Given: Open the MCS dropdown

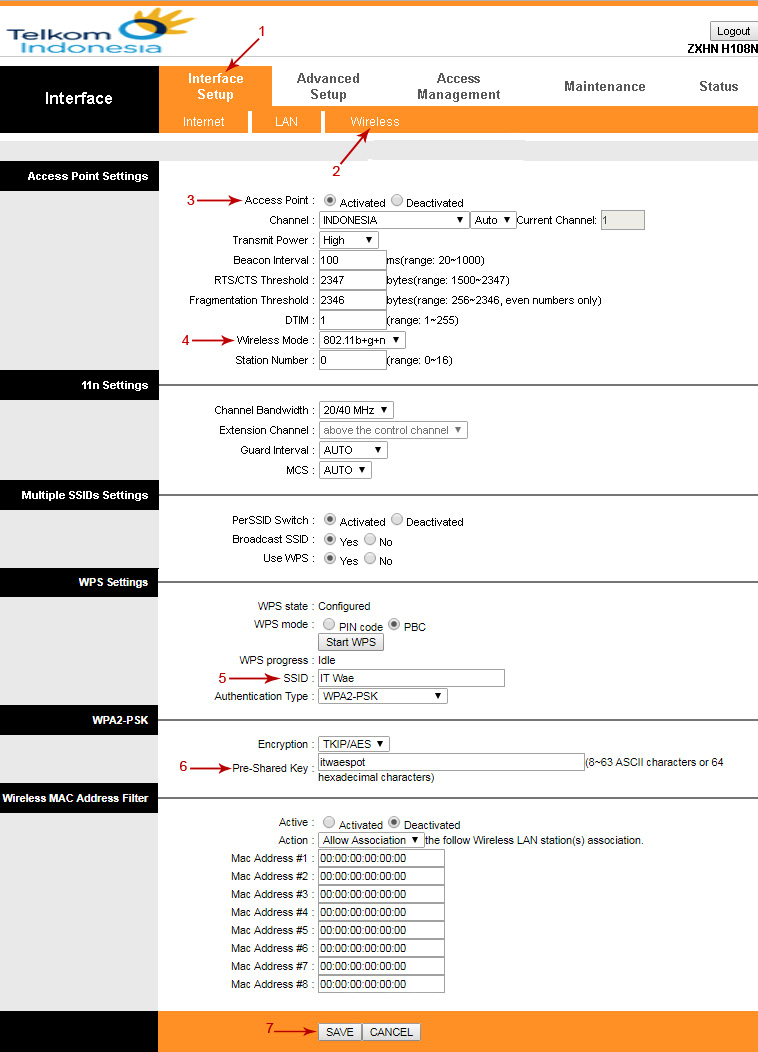Looking at the screenshot, I should tap(345, 470).
